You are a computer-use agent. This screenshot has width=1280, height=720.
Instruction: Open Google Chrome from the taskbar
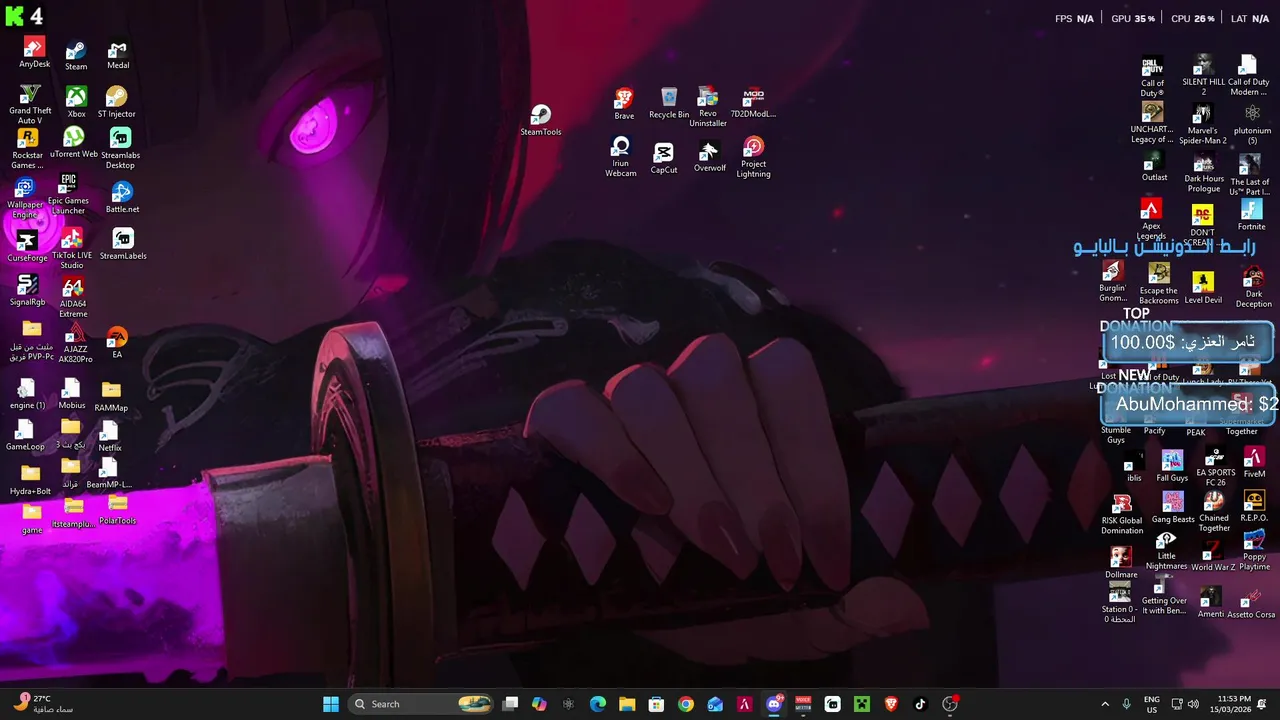coord(685,704)
